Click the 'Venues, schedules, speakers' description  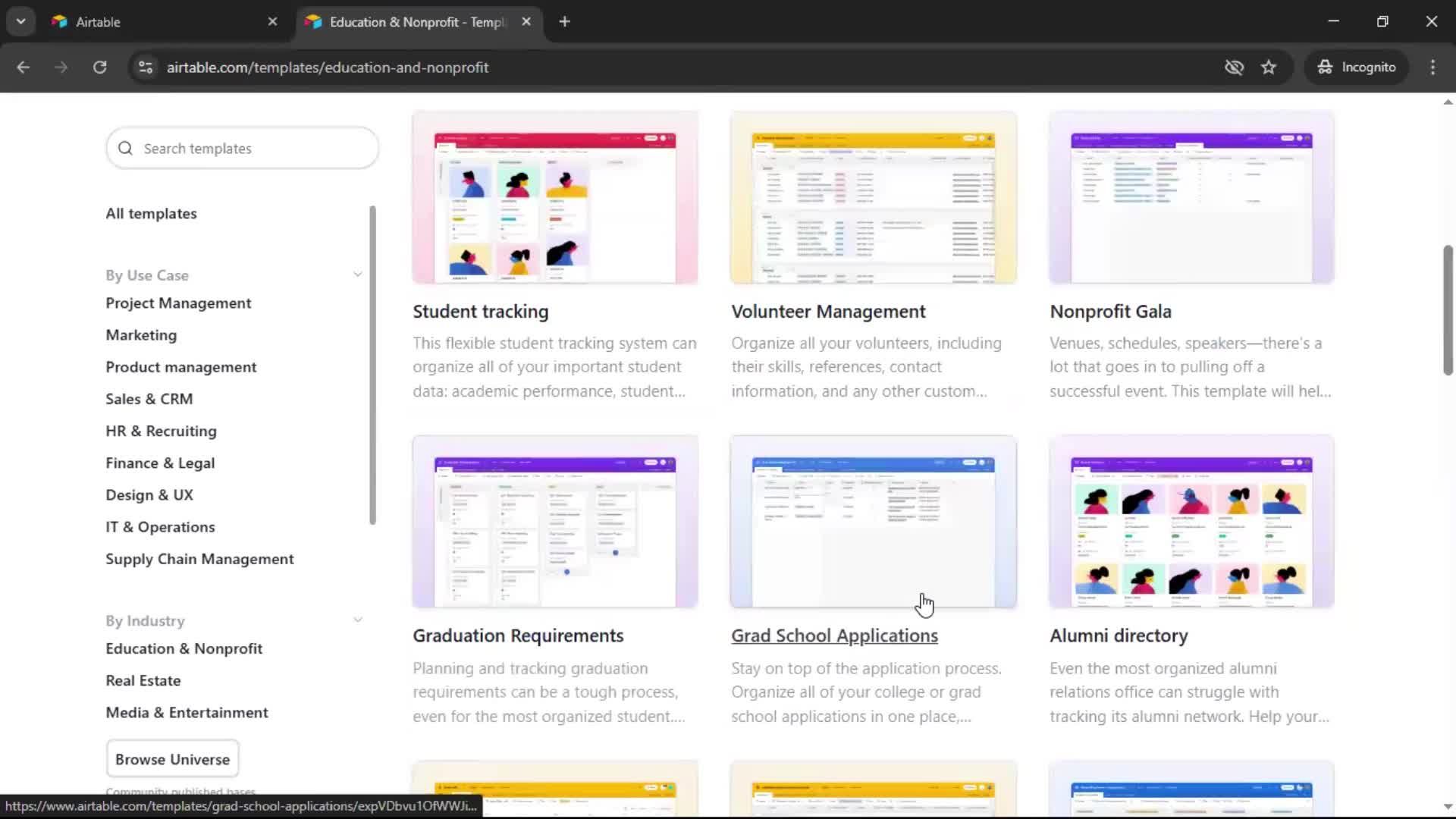coord(1190,367)
